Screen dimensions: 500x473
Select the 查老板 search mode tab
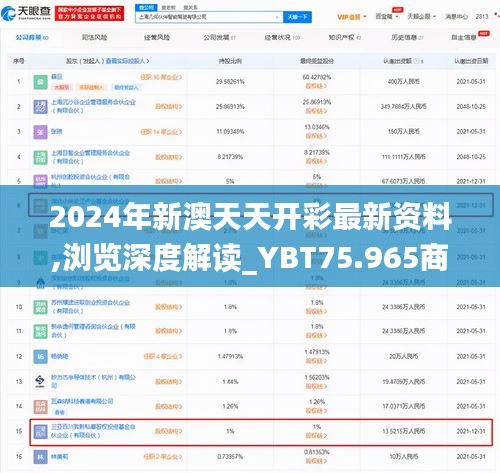pos(168,7)
